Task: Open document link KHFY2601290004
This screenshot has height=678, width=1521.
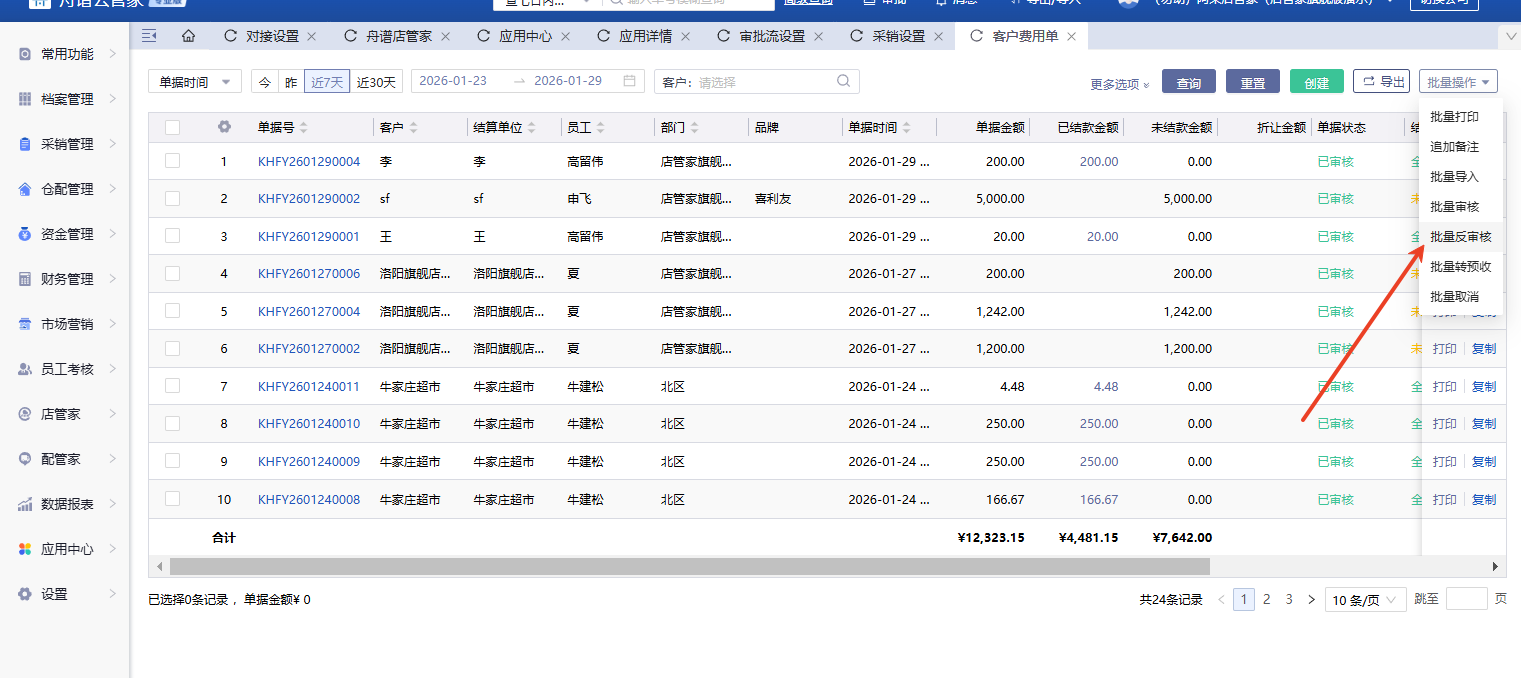Action: pos(308,161)
